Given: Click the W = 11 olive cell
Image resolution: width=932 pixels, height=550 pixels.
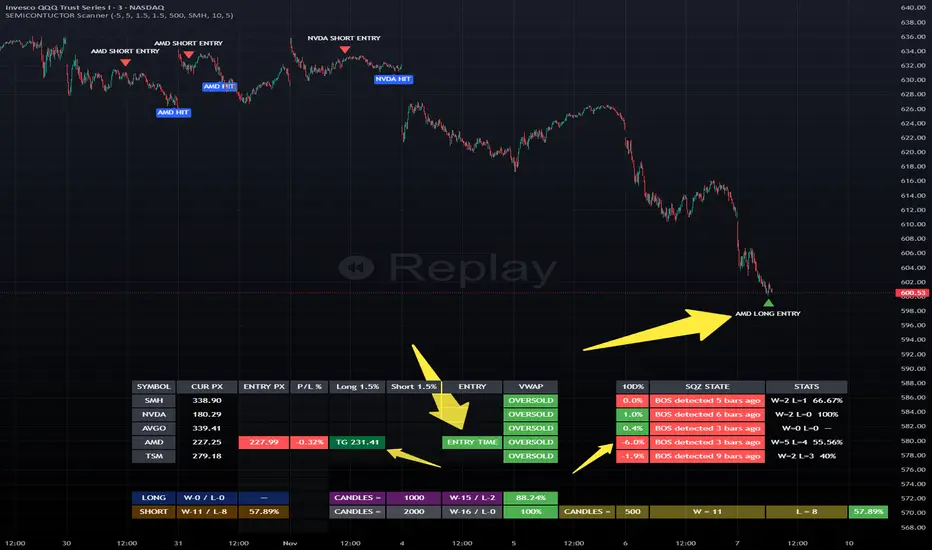Looking at the screenshot, I should coord(707,511).
